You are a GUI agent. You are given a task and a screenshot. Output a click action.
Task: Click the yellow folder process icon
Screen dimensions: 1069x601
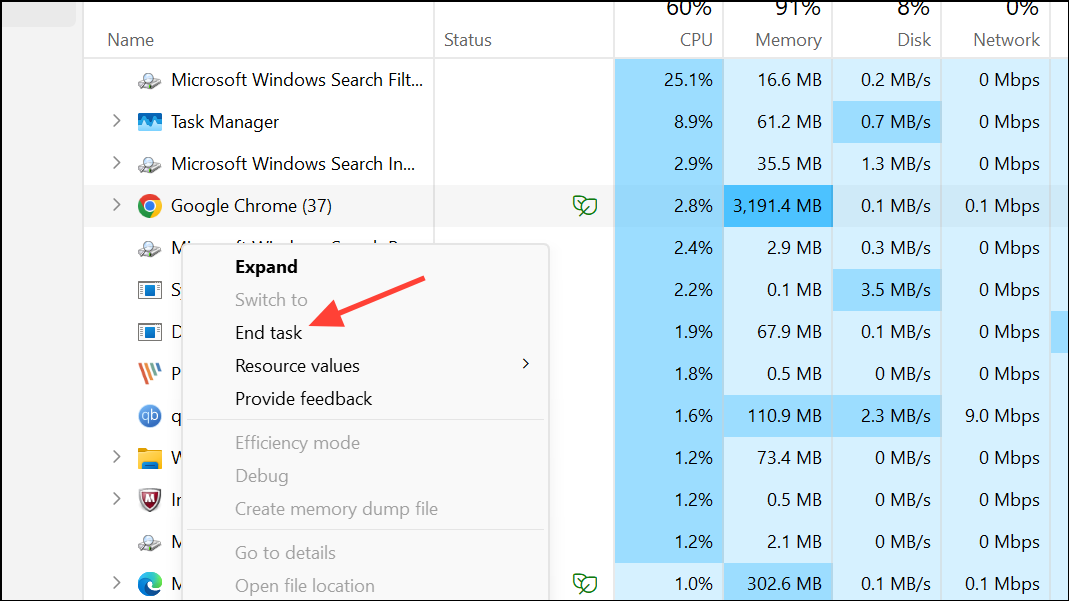[x=150, y=458]
